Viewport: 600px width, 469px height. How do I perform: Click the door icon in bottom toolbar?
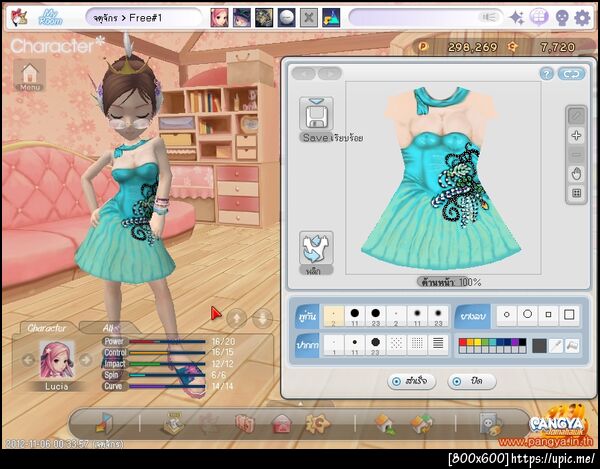104,423
